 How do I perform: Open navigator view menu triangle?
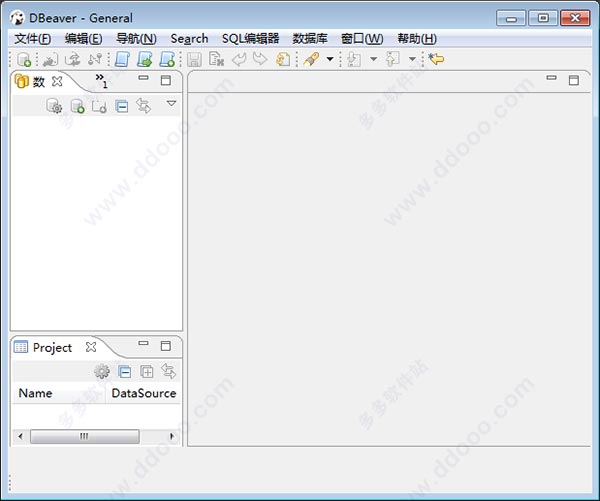(171, 103)
